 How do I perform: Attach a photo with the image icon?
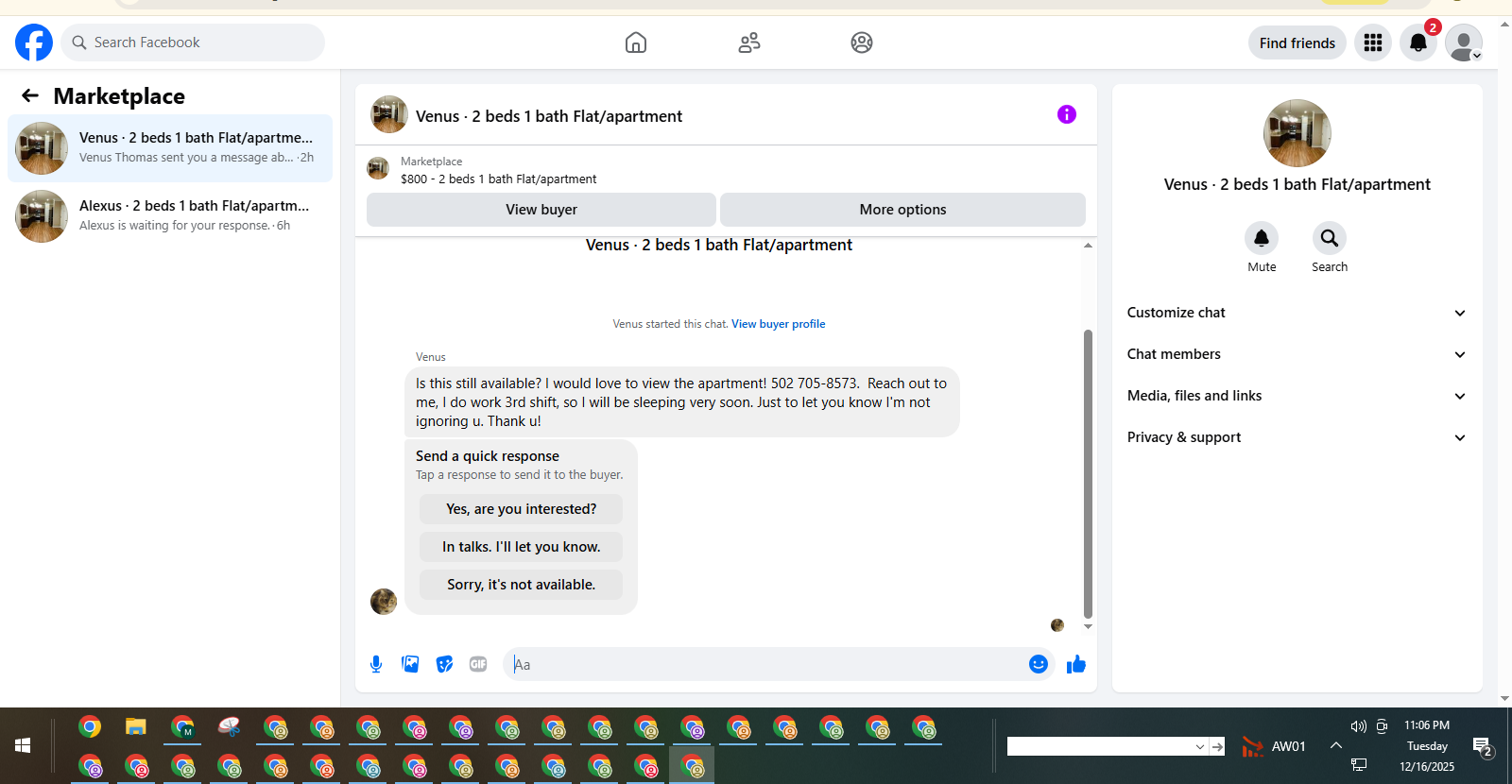click(x=410, y=664)
